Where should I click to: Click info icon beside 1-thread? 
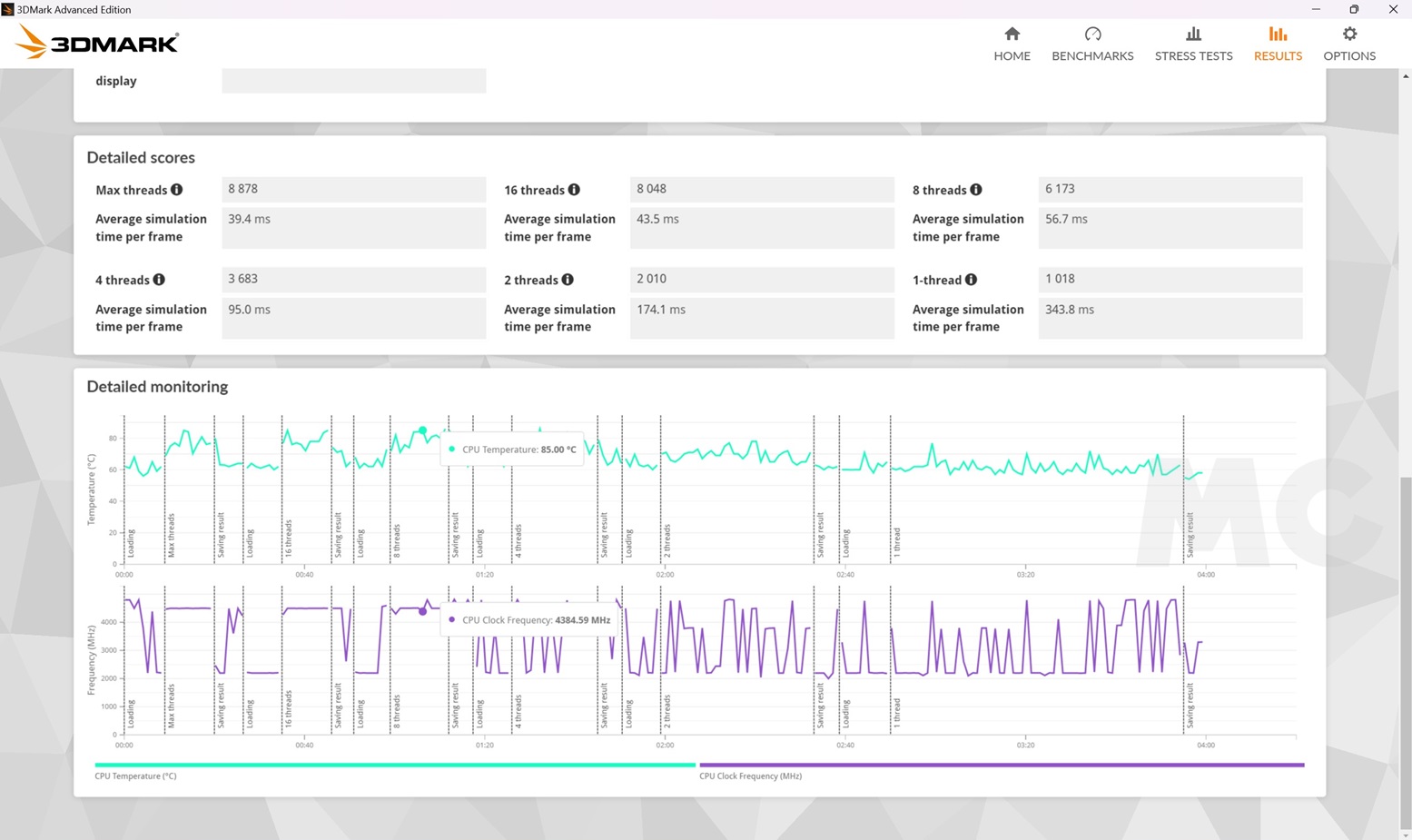[972, 280]
